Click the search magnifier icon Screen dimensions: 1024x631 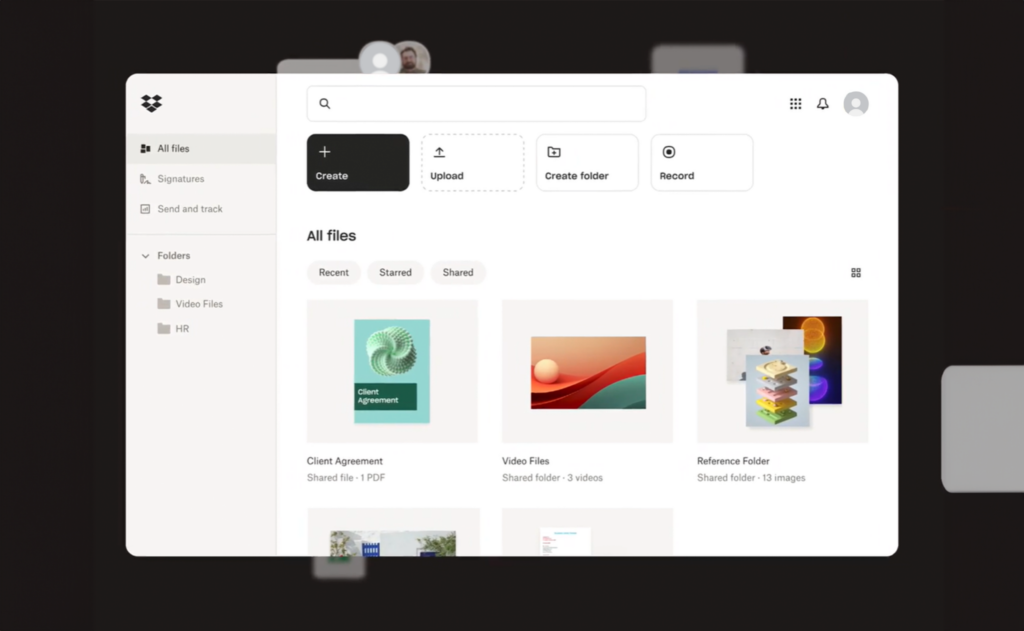point(325,103)
